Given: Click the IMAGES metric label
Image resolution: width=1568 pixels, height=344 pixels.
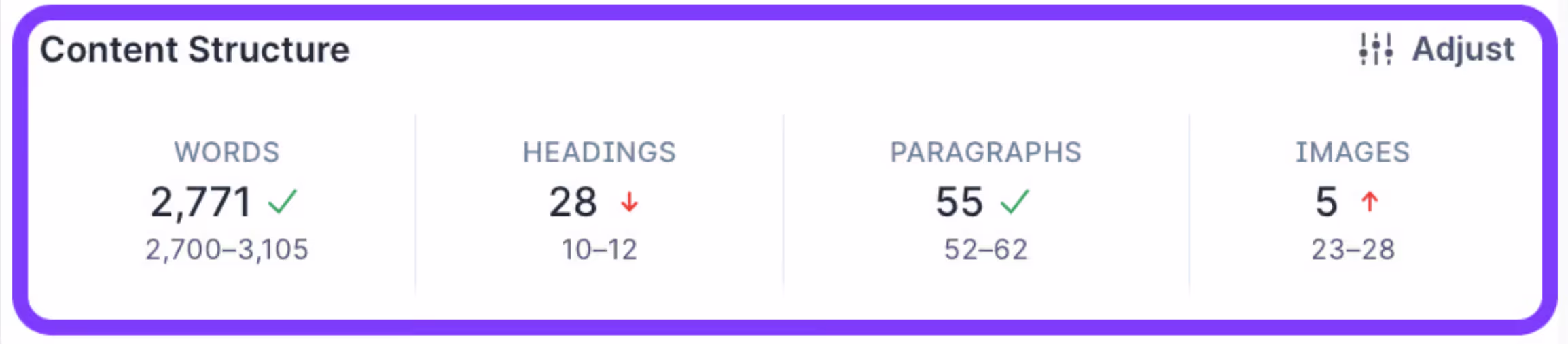Looking at the screenshot, I should [1353, 152].
